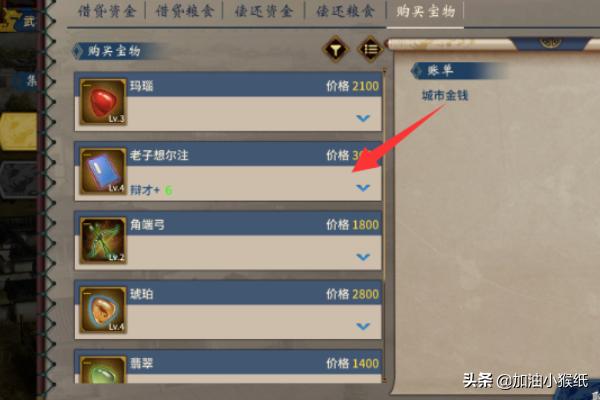Image resolution: width=600 pixels, height=400 pixels.
Task: Switch to the 借贷粮食 tab
Action: 184,11
